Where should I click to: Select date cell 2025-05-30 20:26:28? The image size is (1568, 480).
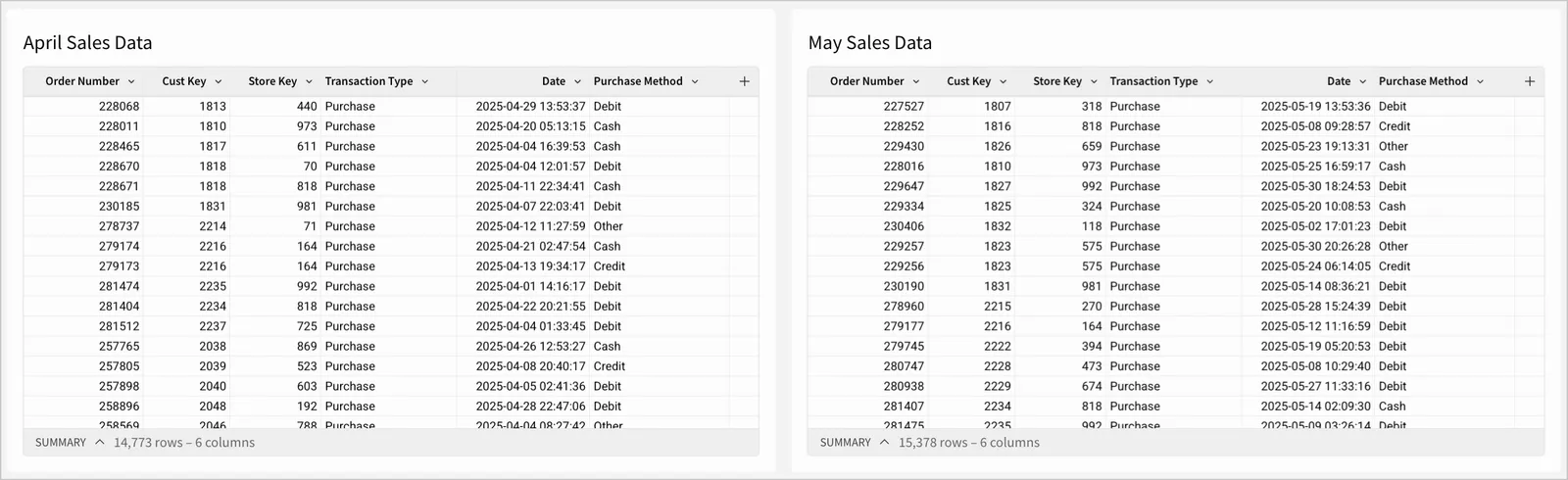point(1315,247)
